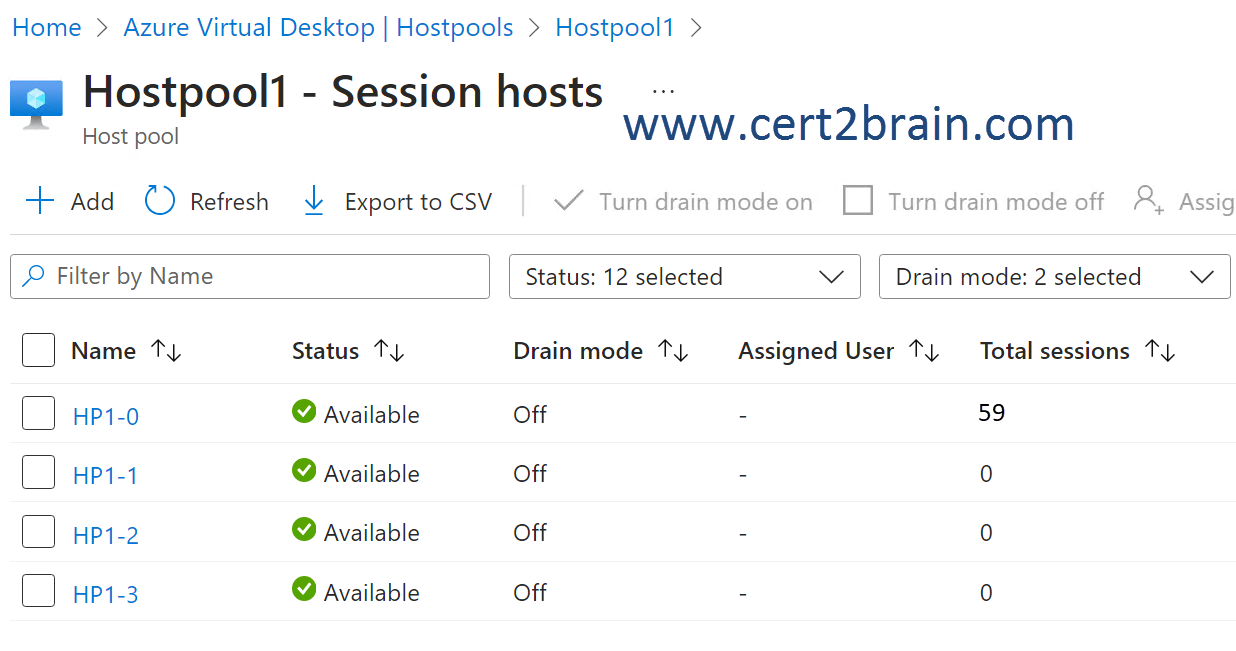1236x651 pixels.
Task: Sort by Total sessions column arrows
Action: (x=1160, y=351)
